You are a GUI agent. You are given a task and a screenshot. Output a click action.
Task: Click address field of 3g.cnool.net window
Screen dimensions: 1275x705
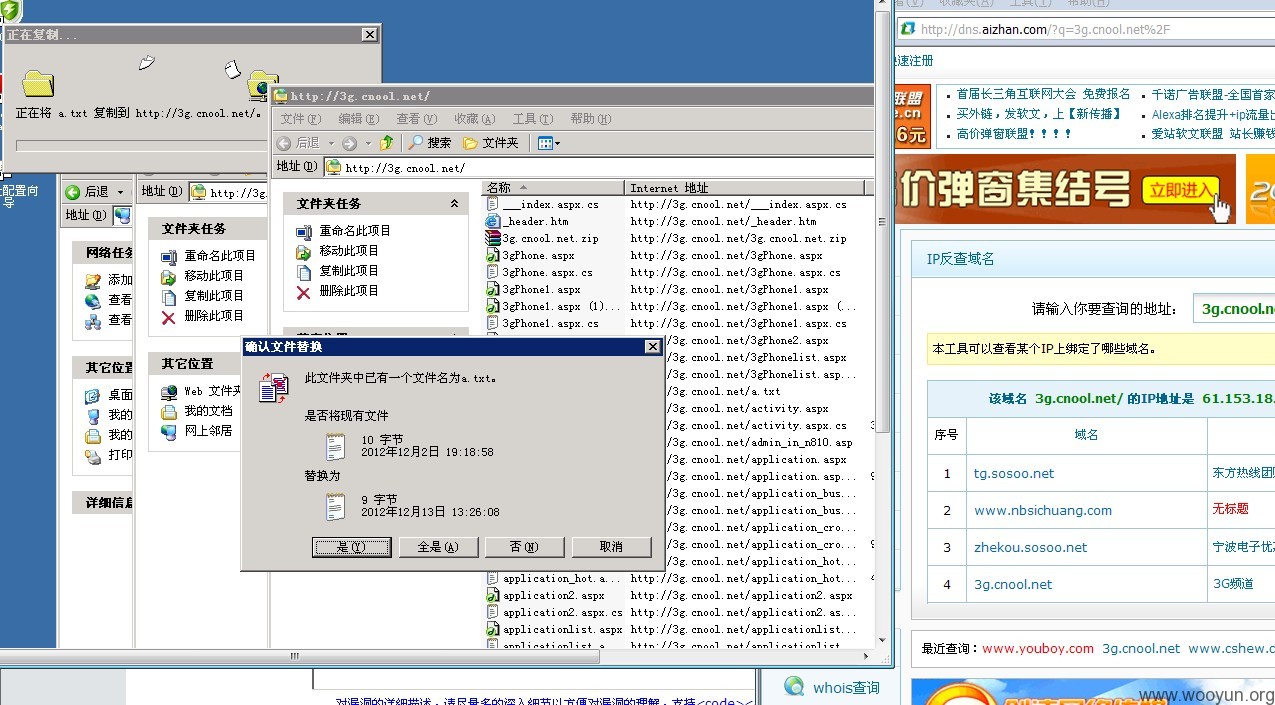coord(598,167)
